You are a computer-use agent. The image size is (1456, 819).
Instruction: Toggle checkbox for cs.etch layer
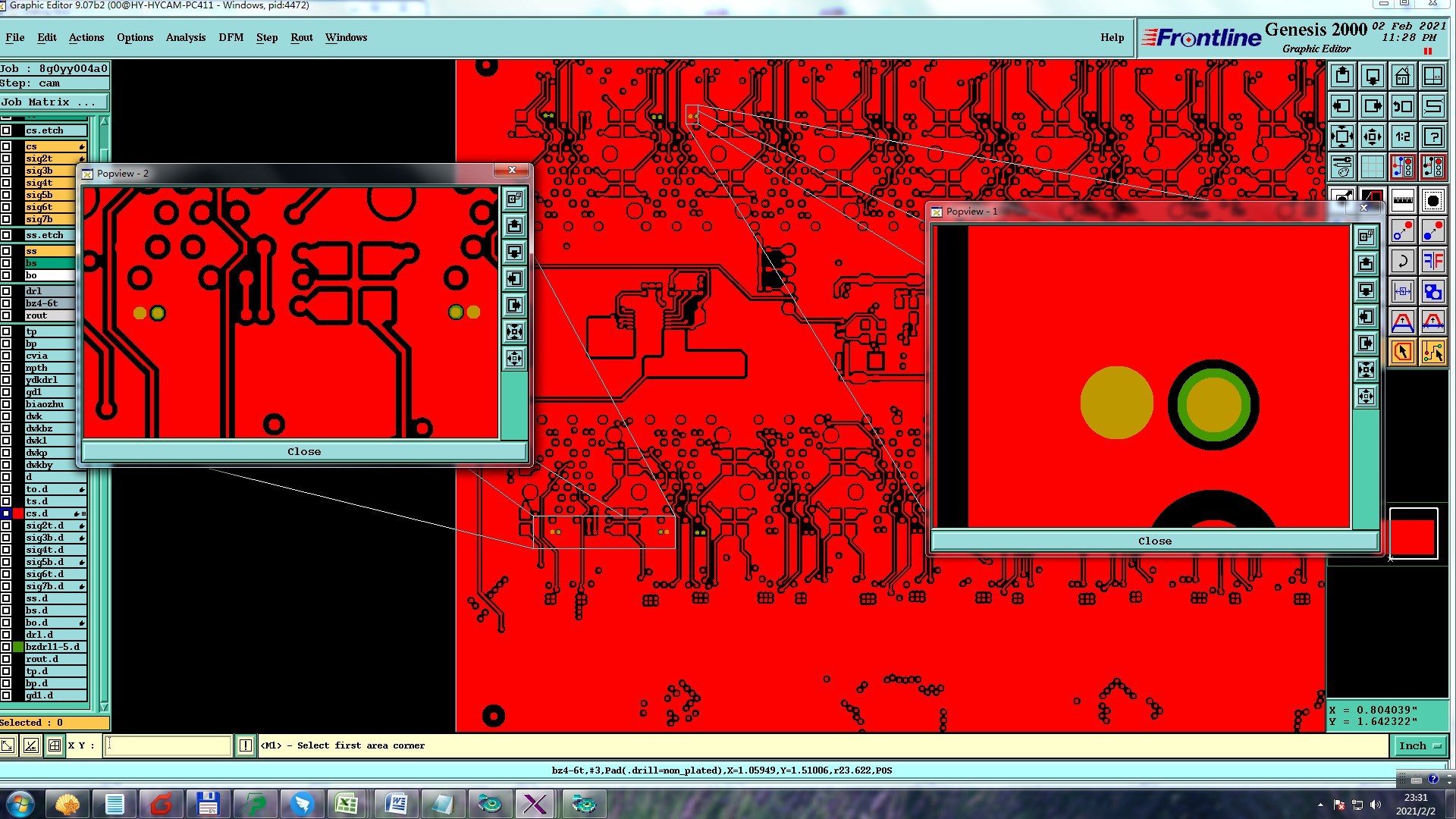(6, 130)
